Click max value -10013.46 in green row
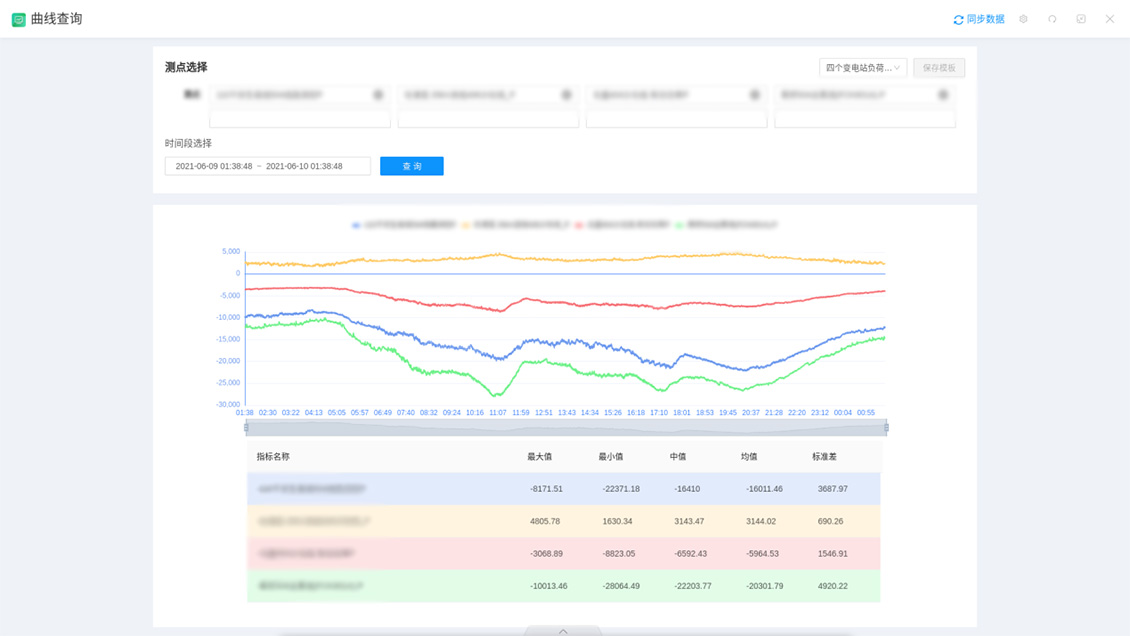 click(x=548, y=586)
